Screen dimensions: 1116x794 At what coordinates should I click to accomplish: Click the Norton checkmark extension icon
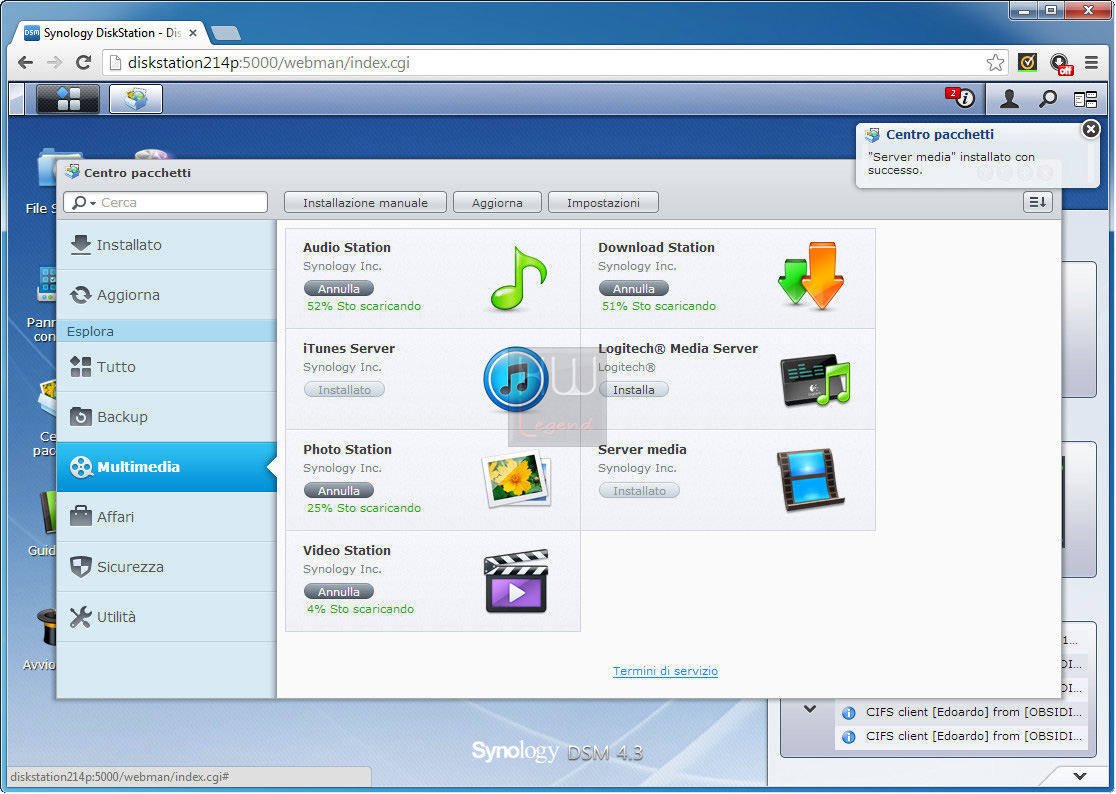click(1027, 63)
